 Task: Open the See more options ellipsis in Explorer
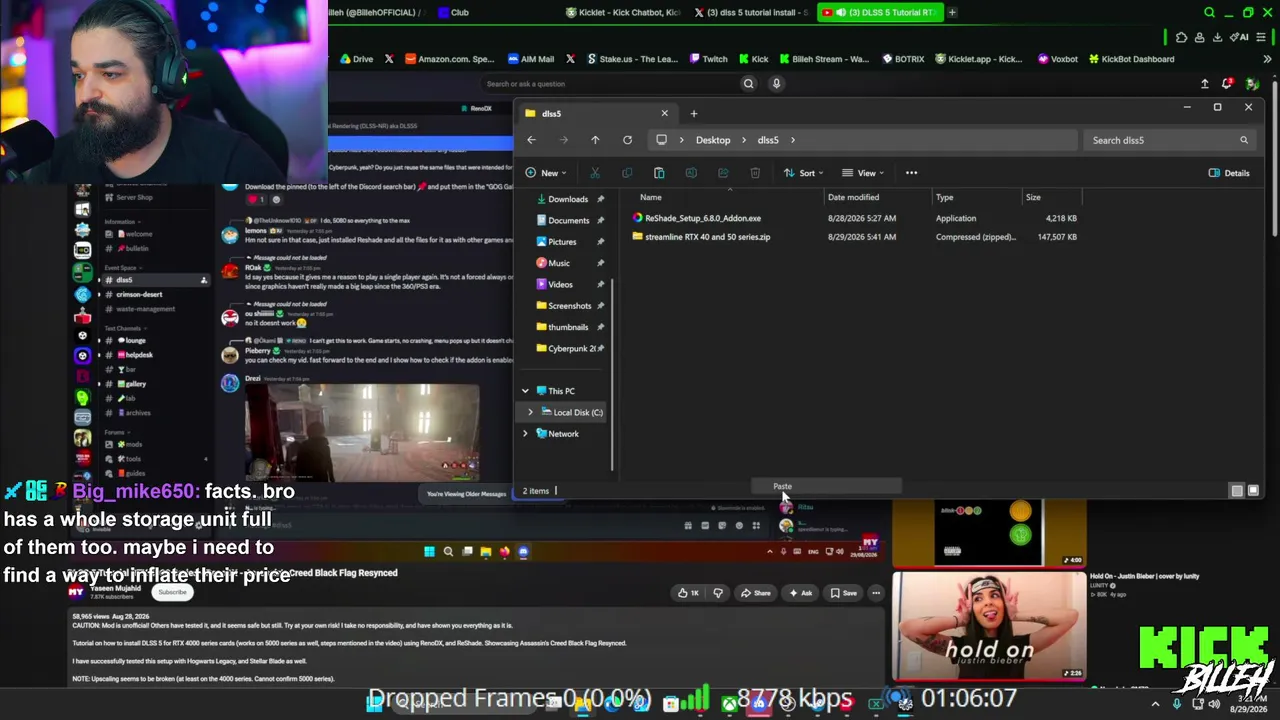[x=911, y=173]
